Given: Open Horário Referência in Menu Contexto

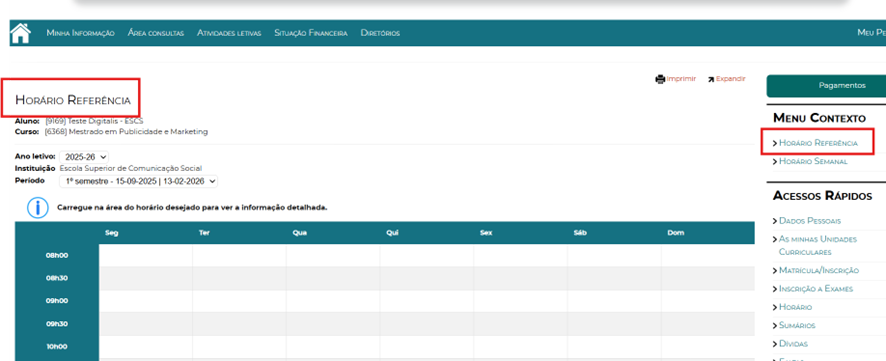Looking at the screenshot, I should point(818,143).
